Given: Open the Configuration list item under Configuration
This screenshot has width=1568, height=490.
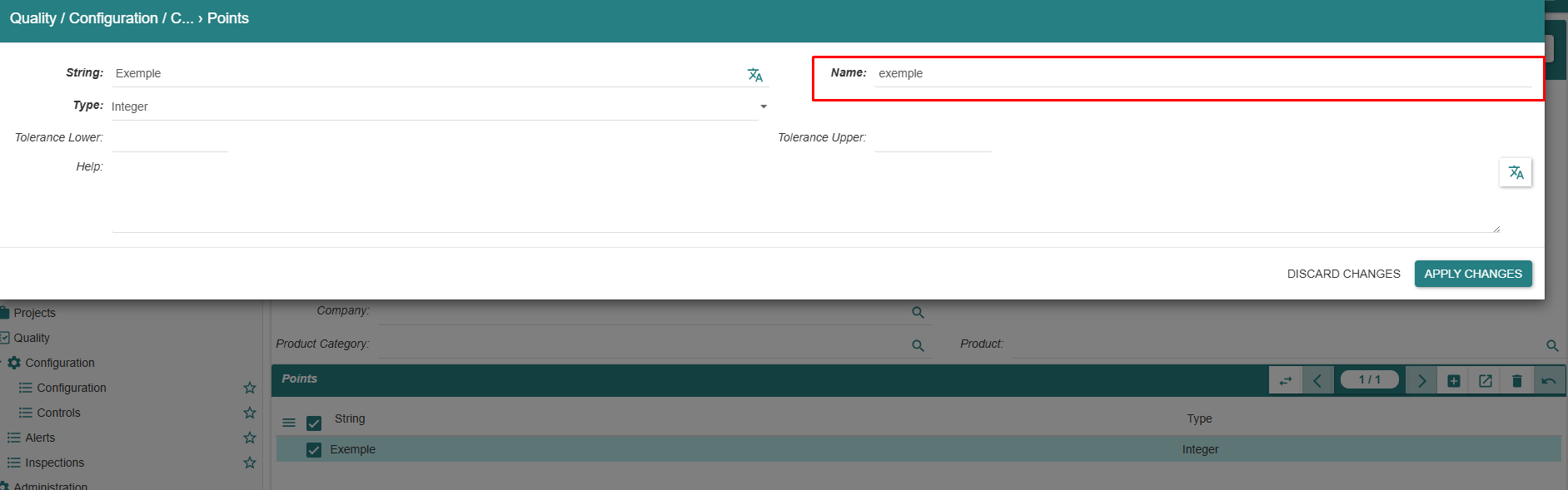Looking at the screenshot, I should coord(72,388).
